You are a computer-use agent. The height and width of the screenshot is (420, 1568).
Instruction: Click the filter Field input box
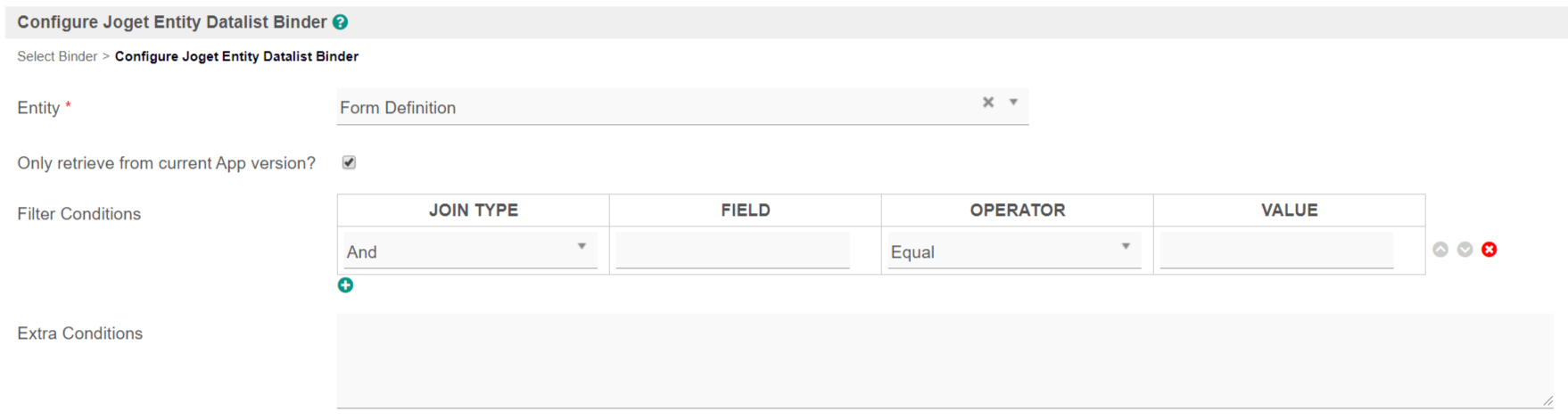732,251
